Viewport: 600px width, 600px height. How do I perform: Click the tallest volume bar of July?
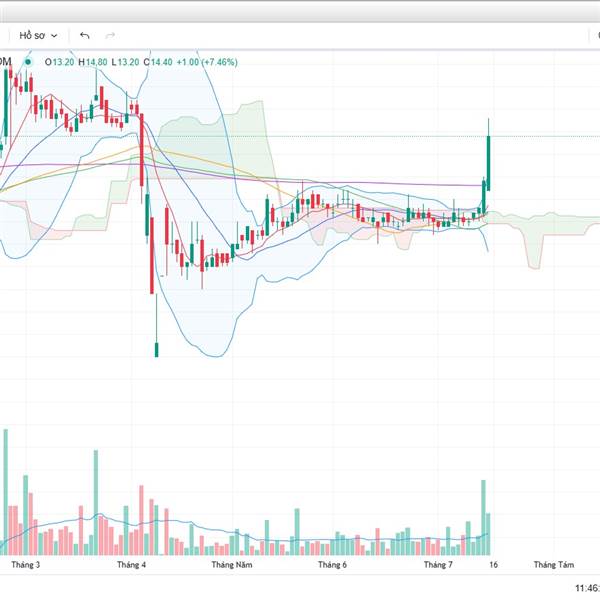[483, 517]
